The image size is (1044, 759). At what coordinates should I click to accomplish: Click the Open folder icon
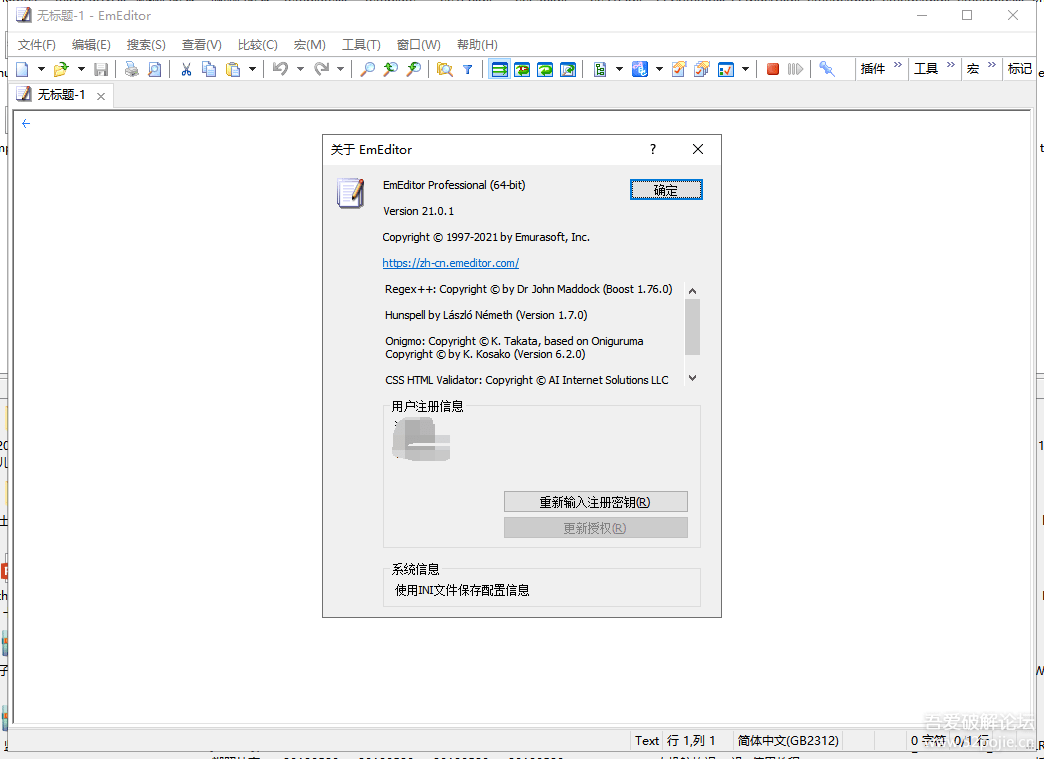61,69
